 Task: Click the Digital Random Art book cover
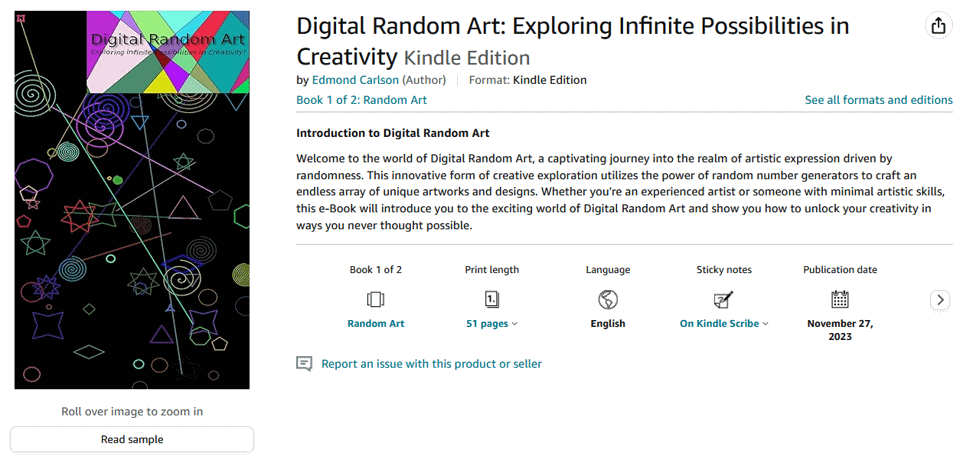pyautogui.click(x=131, y=200)
